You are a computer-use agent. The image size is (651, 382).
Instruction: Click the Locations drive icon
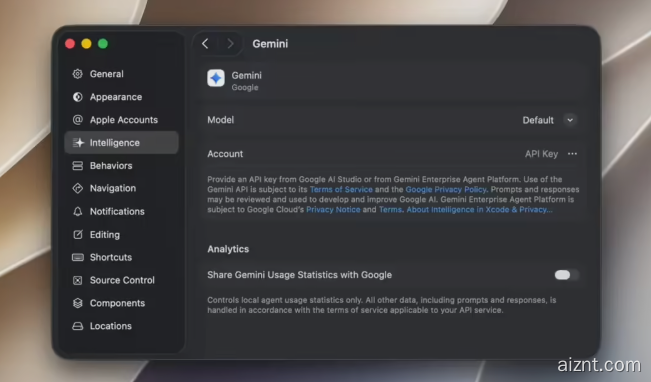[78, 326]
